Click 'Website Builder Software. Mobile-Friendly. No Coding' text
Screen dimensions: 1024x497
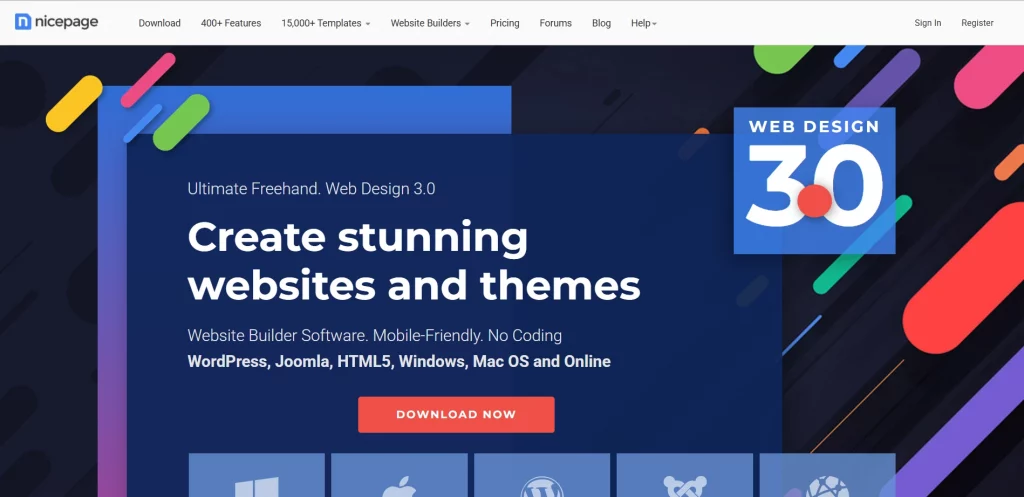pos(375,336)
